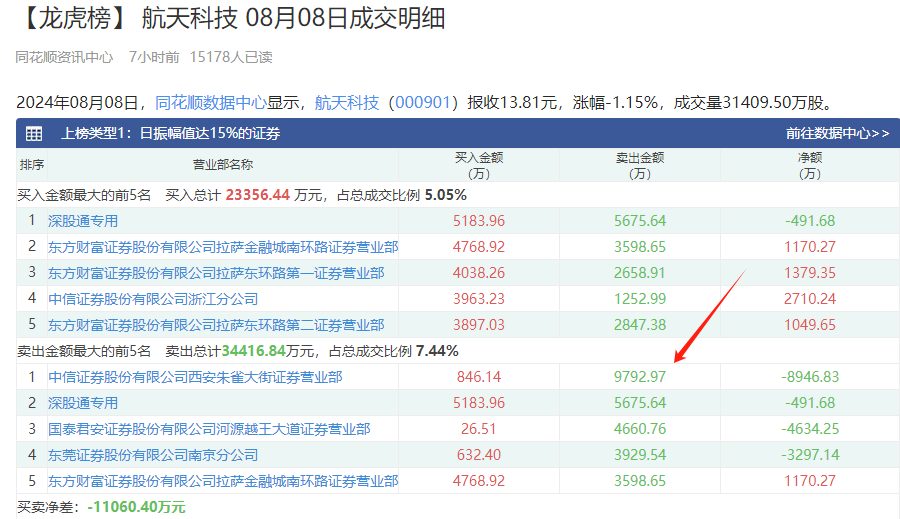The width and height of the screenshot is (900, 519).
Task: Click article title 航天科技 08月08日成交明细
Action: pos(293,18)
